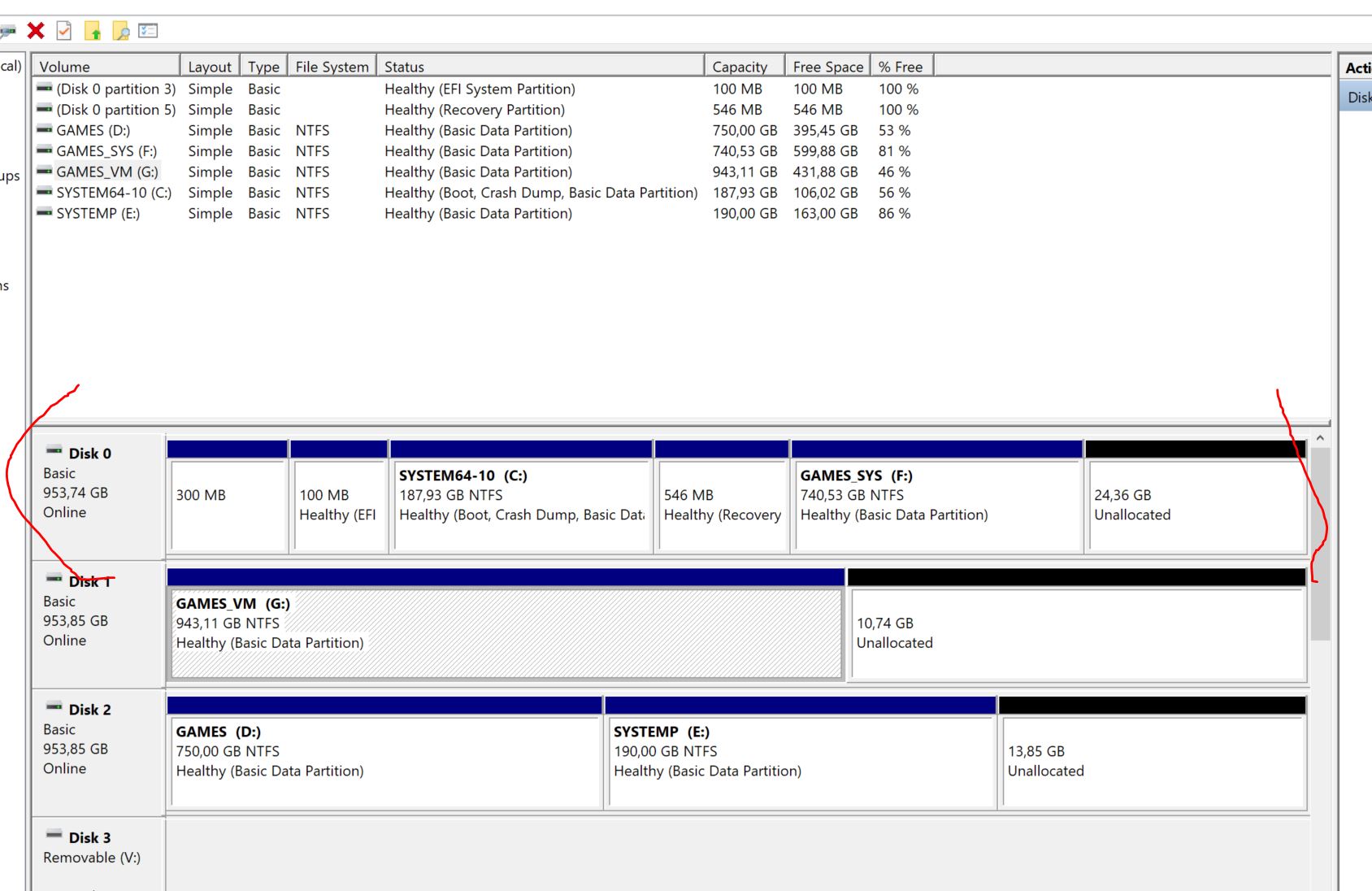Viewport: 1372px width, 891px height.
Task: Click the scroll up arrow of disk view
Action: click(1320, 438)
